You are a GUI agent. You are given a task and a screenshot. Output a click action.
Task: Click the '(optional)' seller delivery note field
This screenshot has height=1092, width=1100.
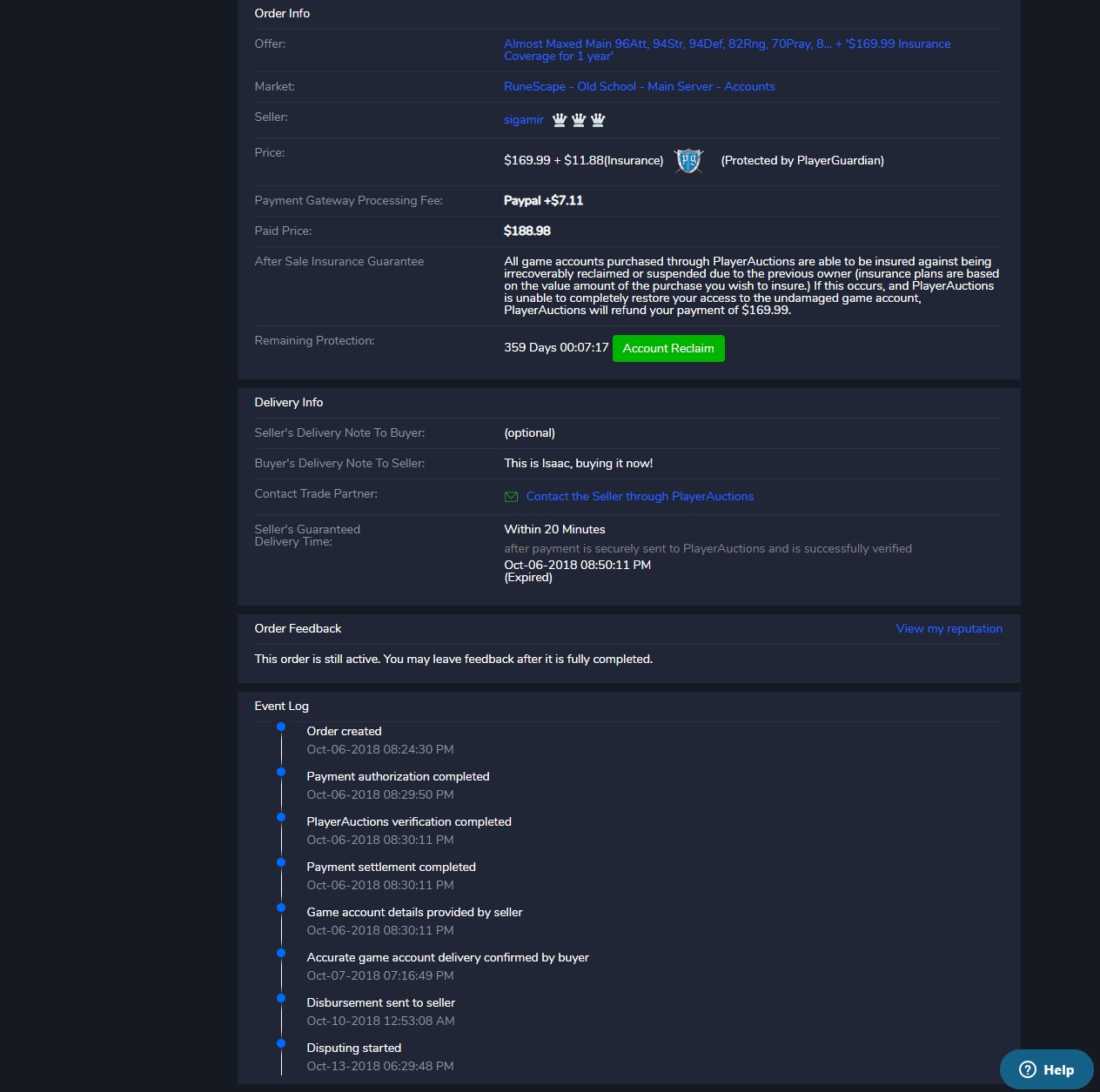528,432
